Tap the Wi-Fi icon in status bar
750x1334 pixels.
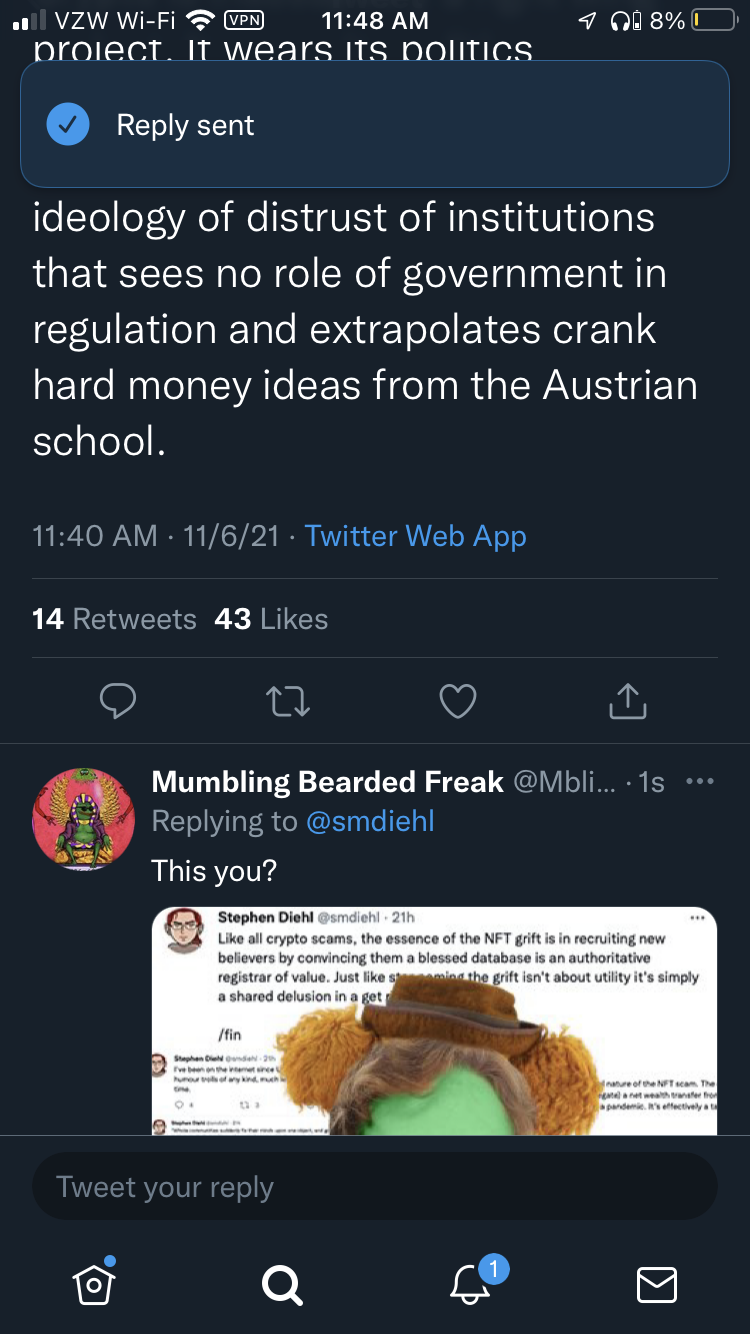(201, 20)
